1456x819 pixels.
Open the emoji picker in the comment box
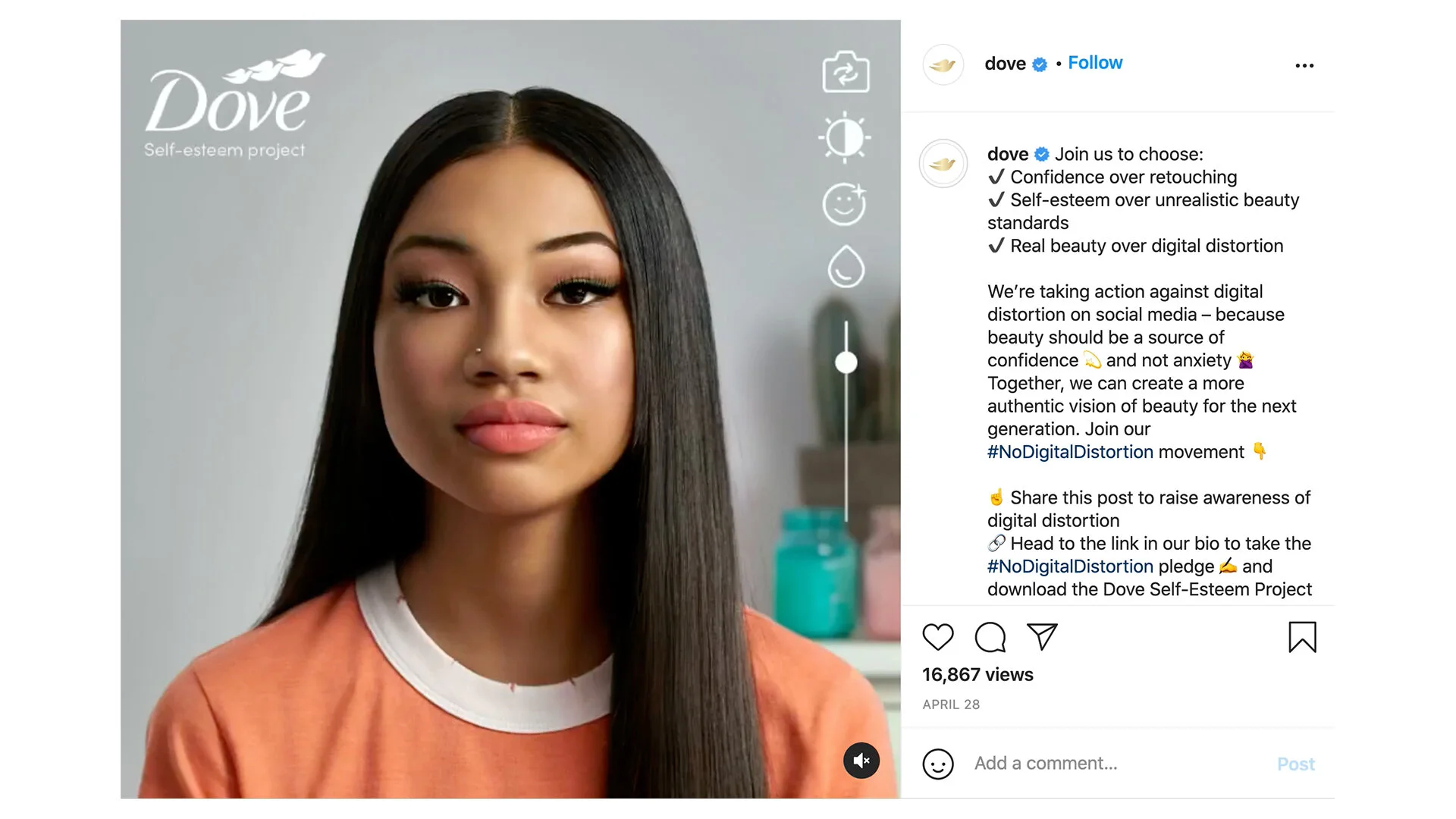coord(938,764)
